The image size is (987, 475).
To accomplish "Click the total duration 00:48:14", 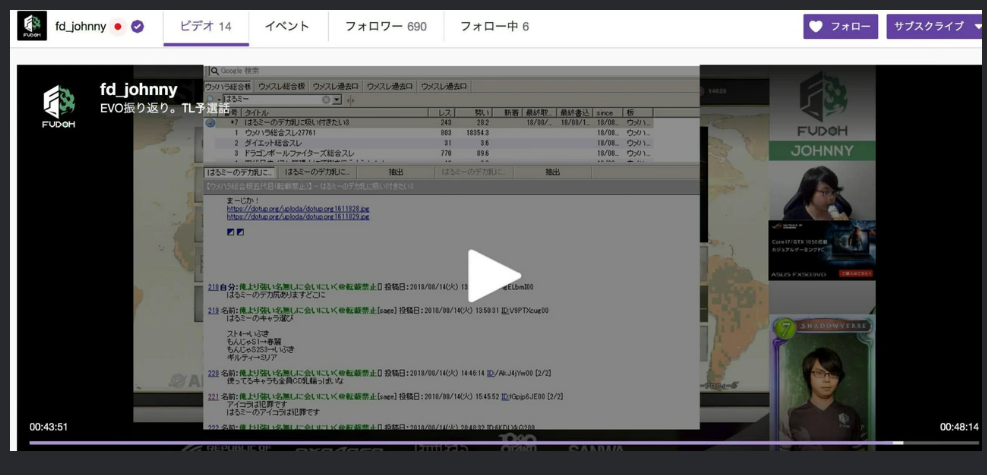I will coord(959,427).
